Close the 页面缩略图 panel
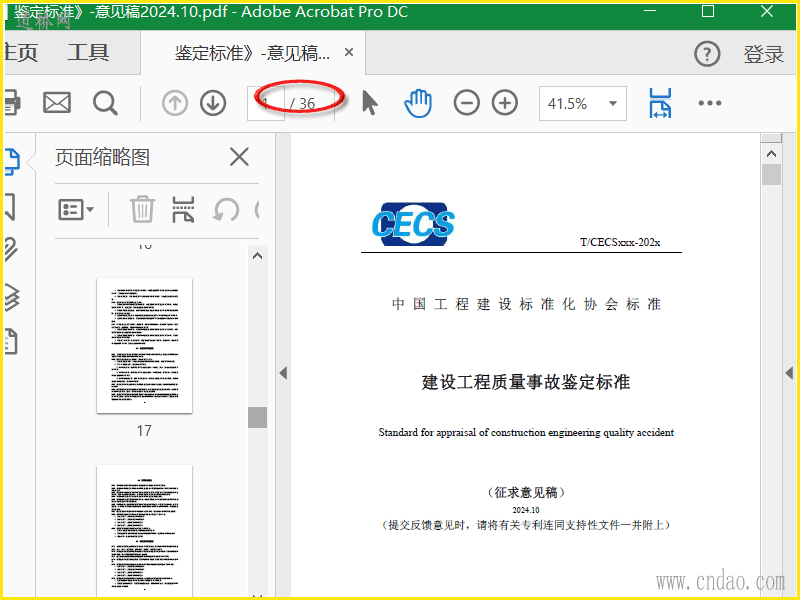Screen dimensions: 800x600 point(239,157)
